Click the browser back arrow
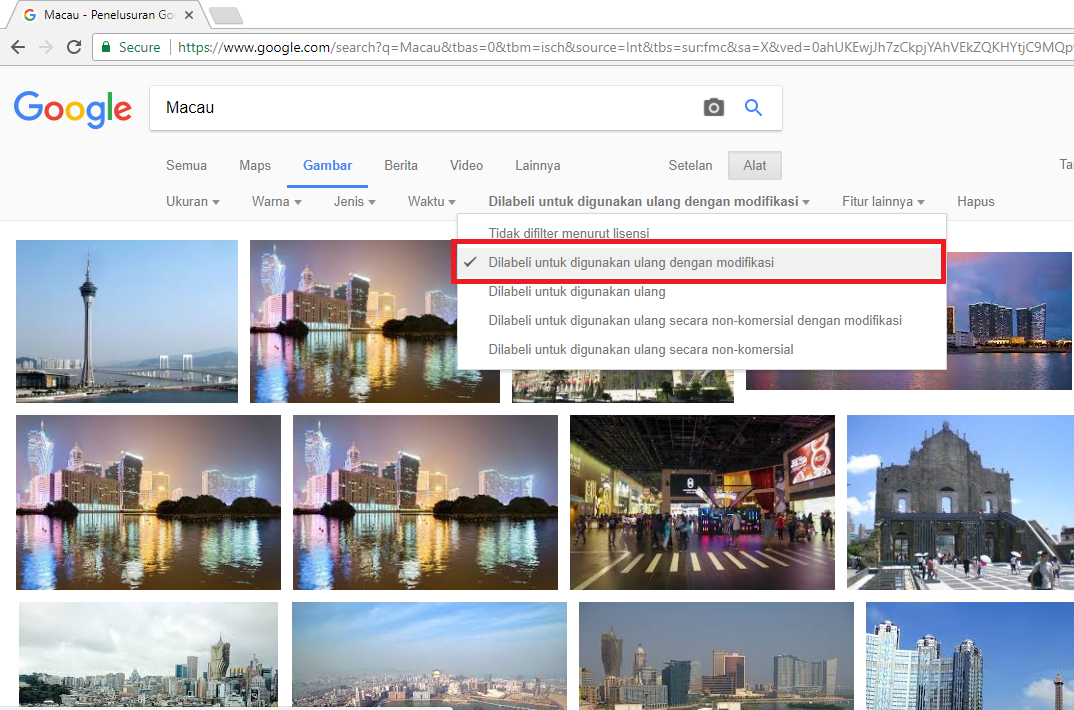Image resolution: width=1074 pixels, height=710 pixels. tap(20, 46)
